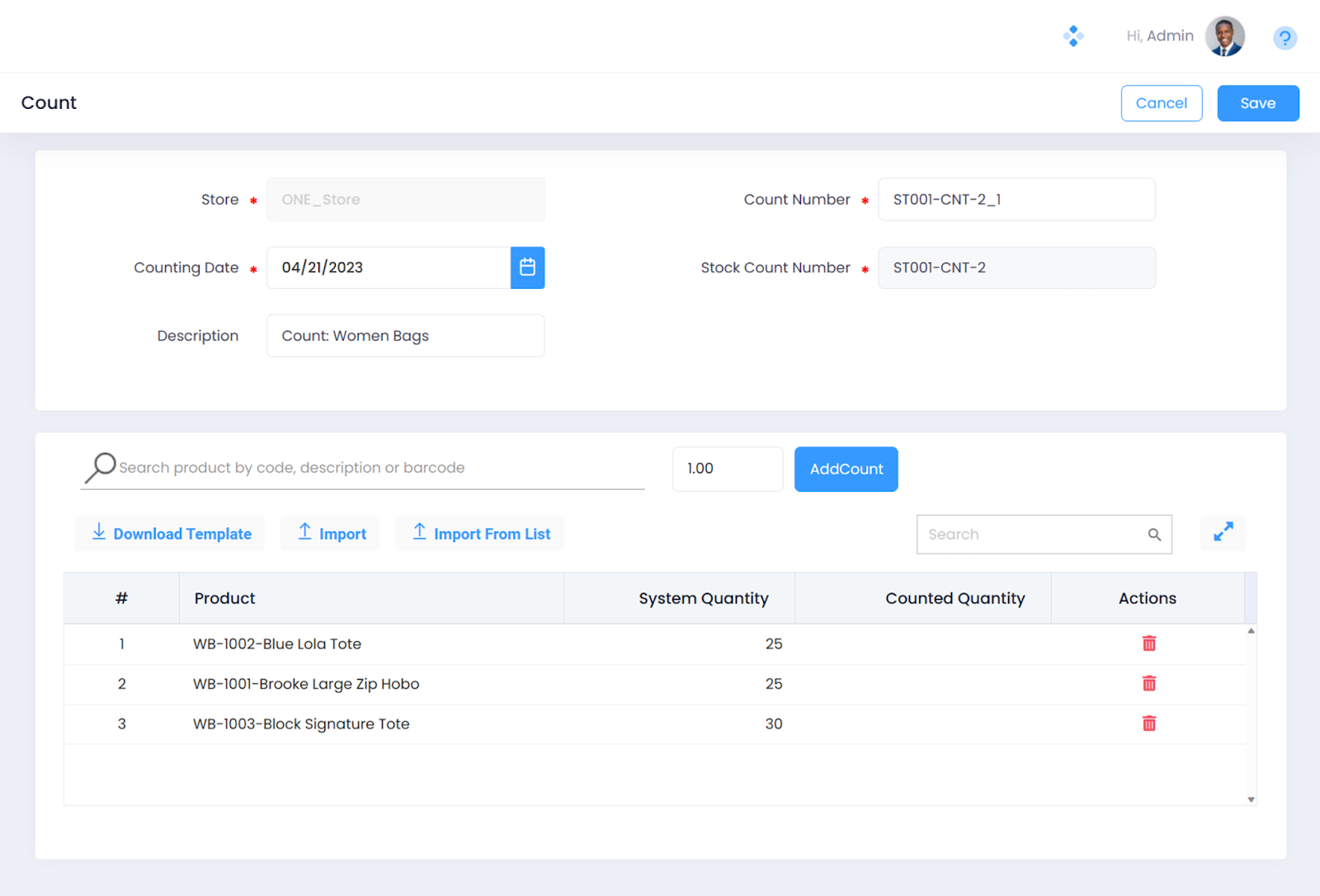Click the magnifier icon in table search
The image size is (1320, 896).
(1154, 535)
